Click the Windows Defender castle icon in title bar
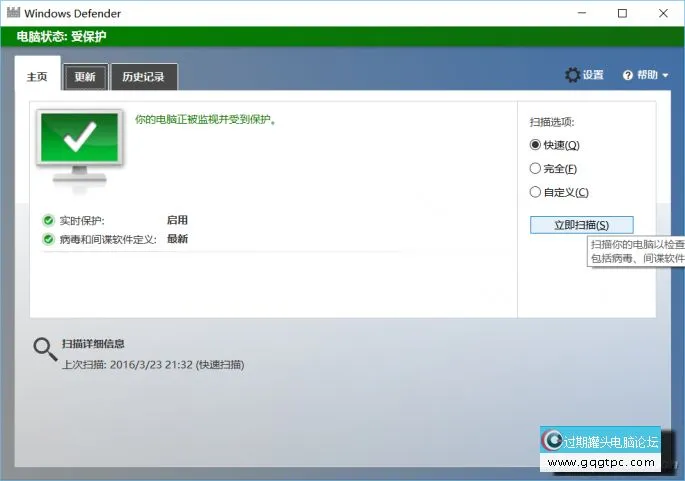Image resolution: width=685 pixels, height=481 pixels. point(14,12)
